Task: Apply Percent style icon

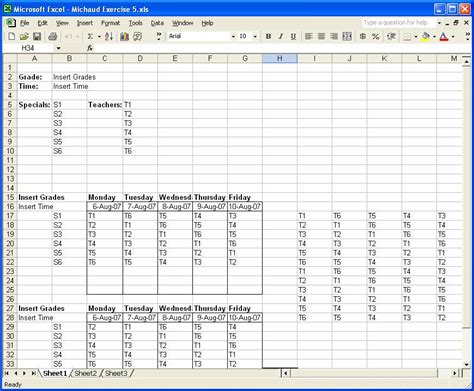Action: click(376, 36)
